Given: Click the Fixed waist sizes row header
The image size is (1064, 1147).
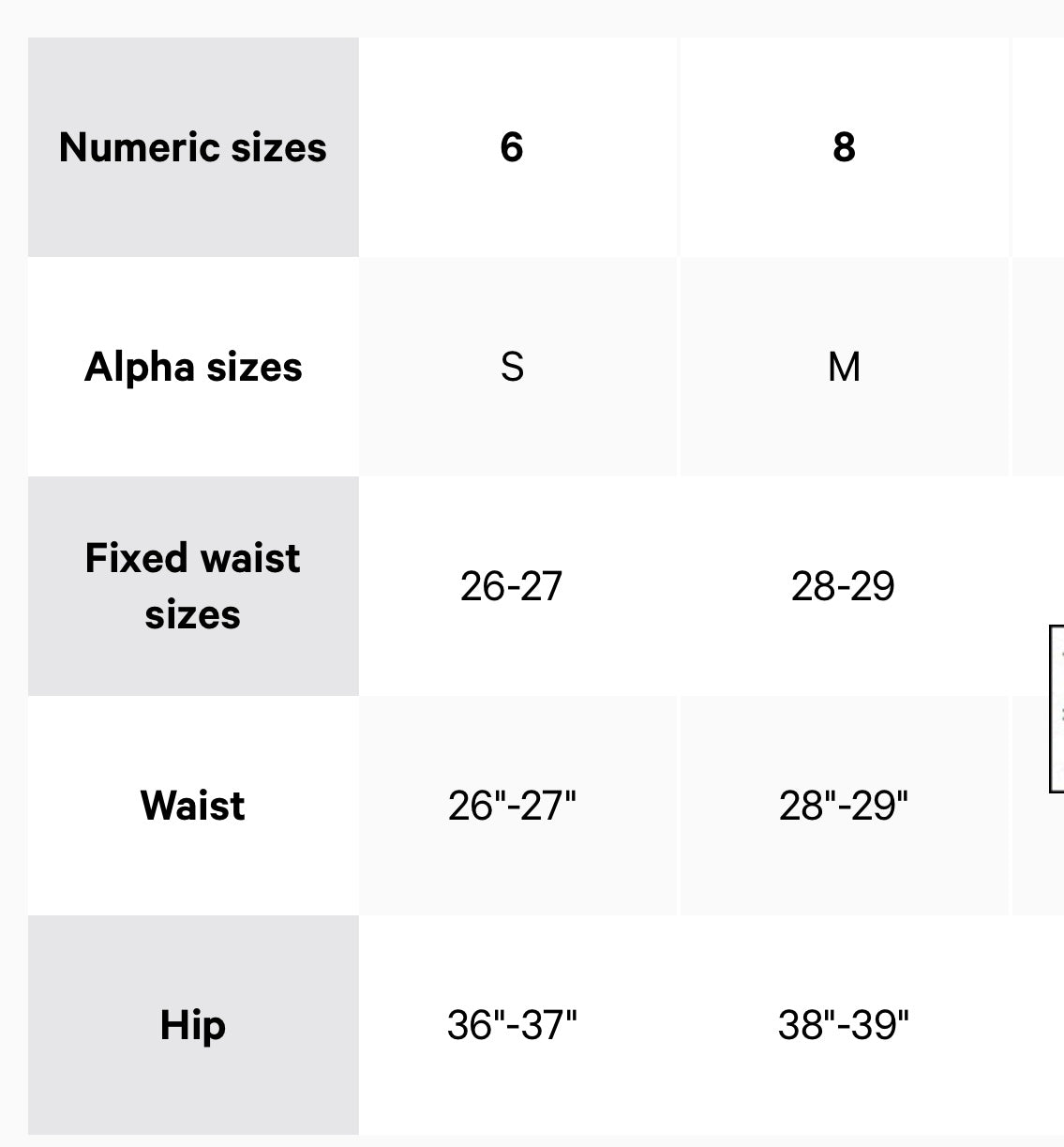Looking at the screenshot, I should 193,586.
